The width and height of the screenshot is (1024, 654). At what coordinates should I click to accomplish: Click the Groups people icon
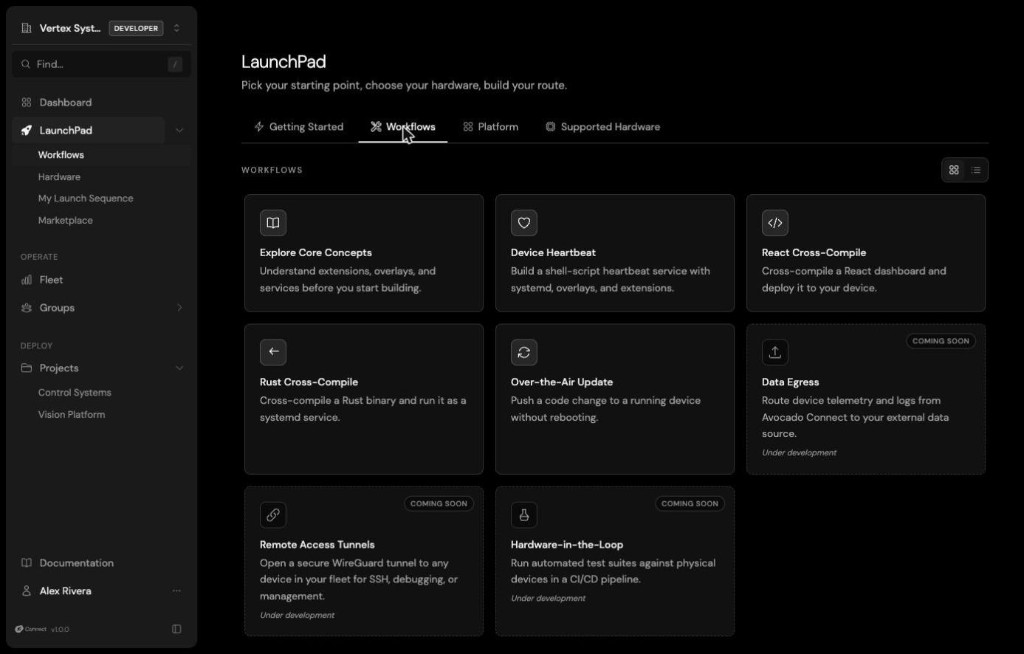click(x=26, y=308)
